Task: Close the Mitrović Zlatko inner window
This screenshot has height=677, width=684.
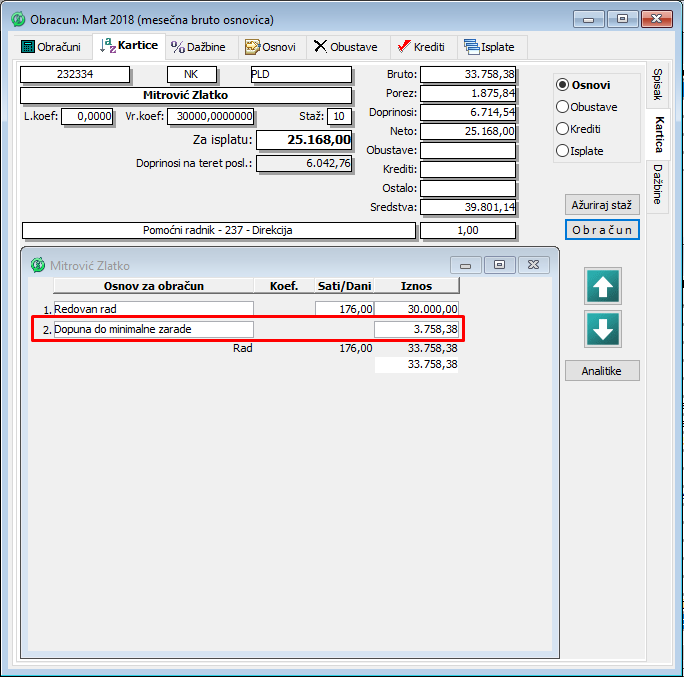Action: coord(534,265)
